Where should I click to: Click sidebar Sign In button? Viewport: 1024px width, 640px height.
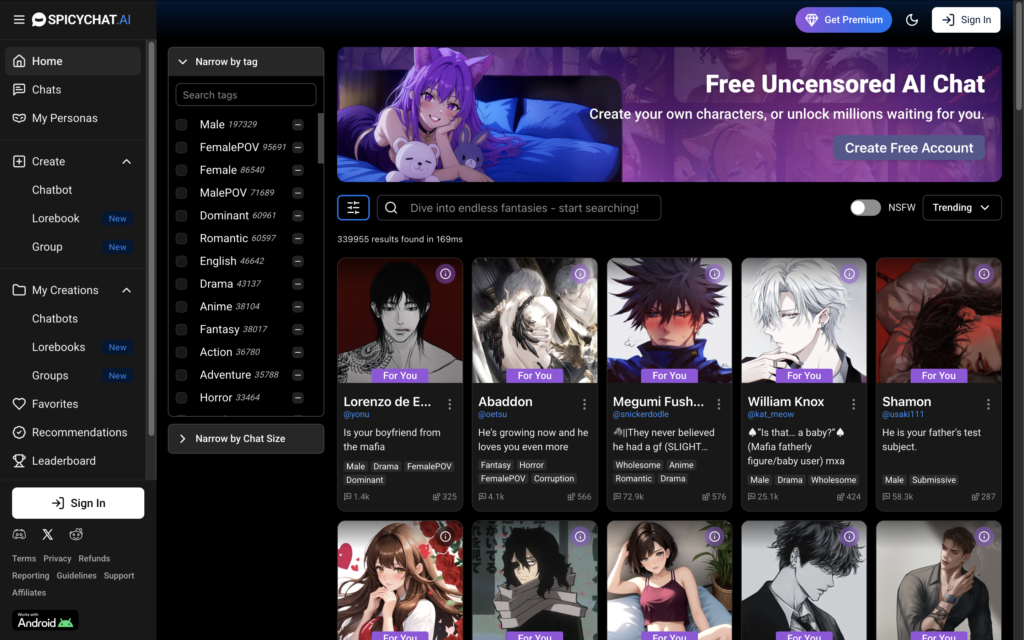pyautogui.click(x=78, y=503)
